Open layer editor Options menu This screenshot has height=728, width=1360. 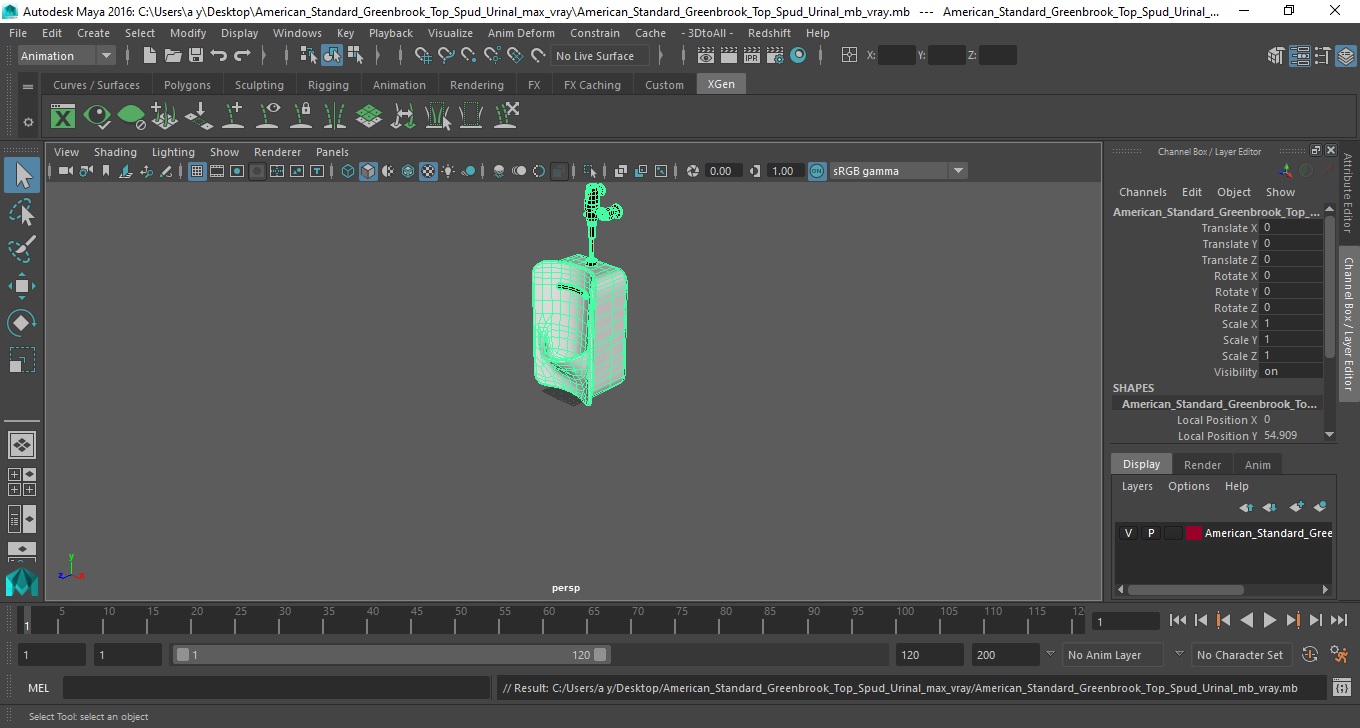point(1189,486)
